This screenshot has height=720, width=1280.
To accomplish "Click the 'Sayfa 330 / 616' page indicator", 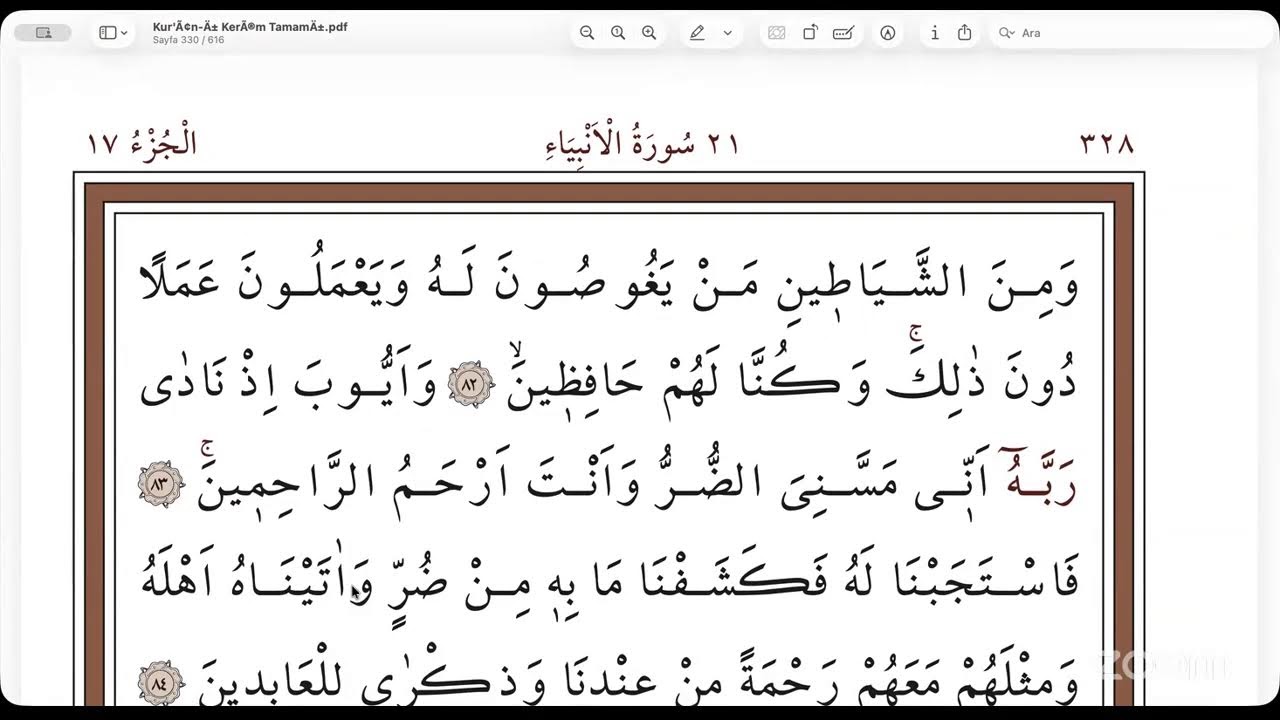I will coord(189,40).
